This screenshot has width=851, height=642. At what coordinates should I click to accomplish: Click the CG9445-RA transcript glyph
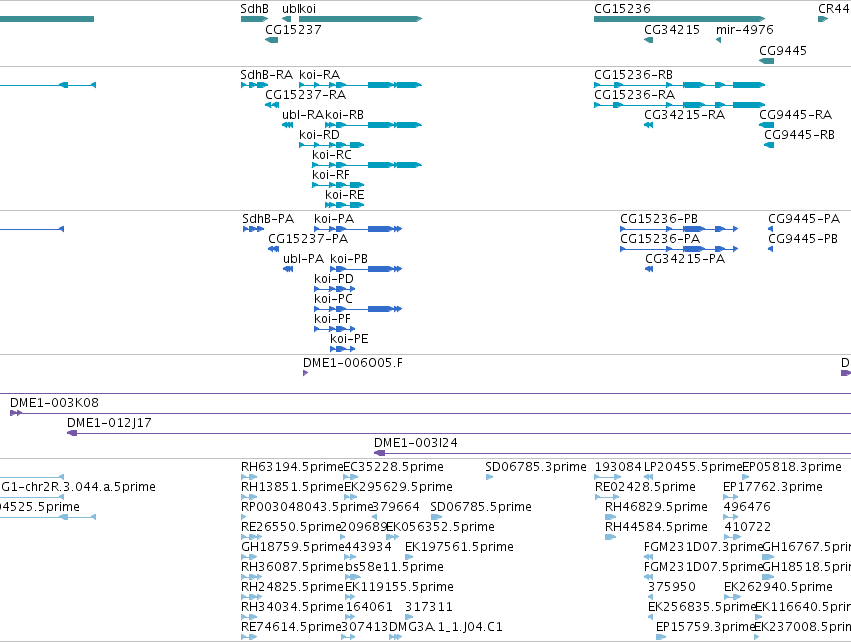pos(766,125)
